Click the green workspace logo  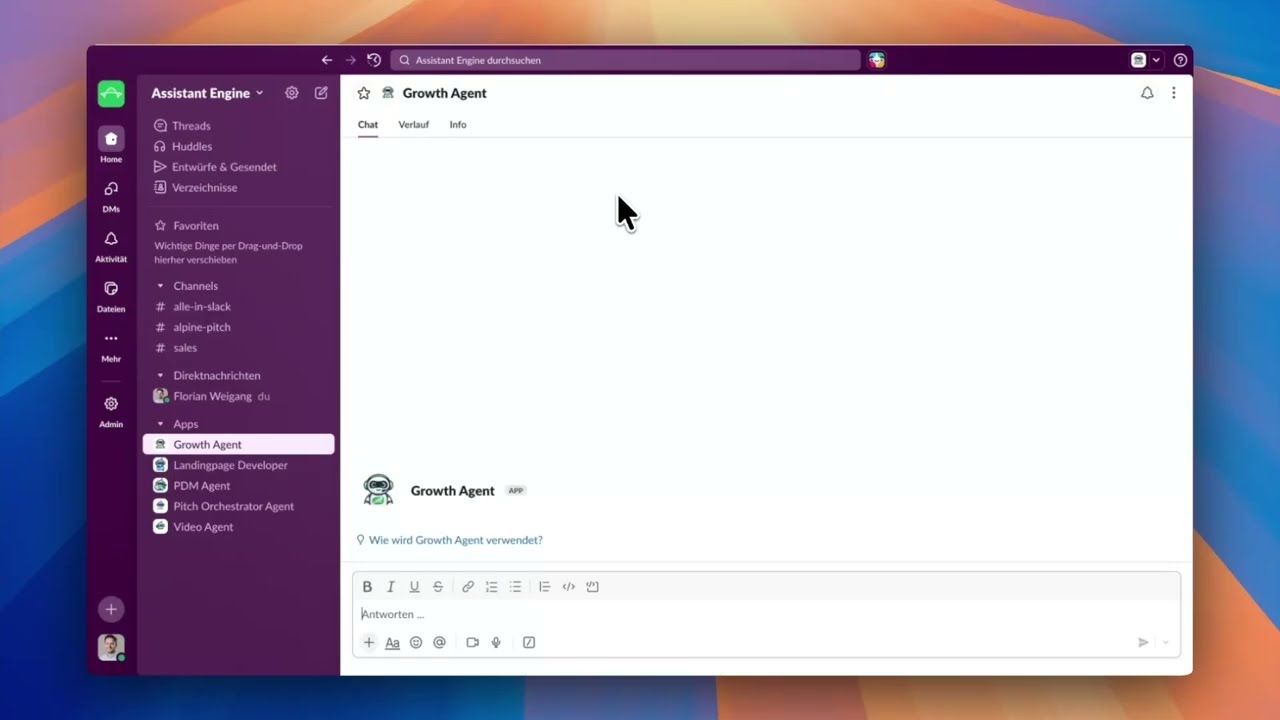111,94
